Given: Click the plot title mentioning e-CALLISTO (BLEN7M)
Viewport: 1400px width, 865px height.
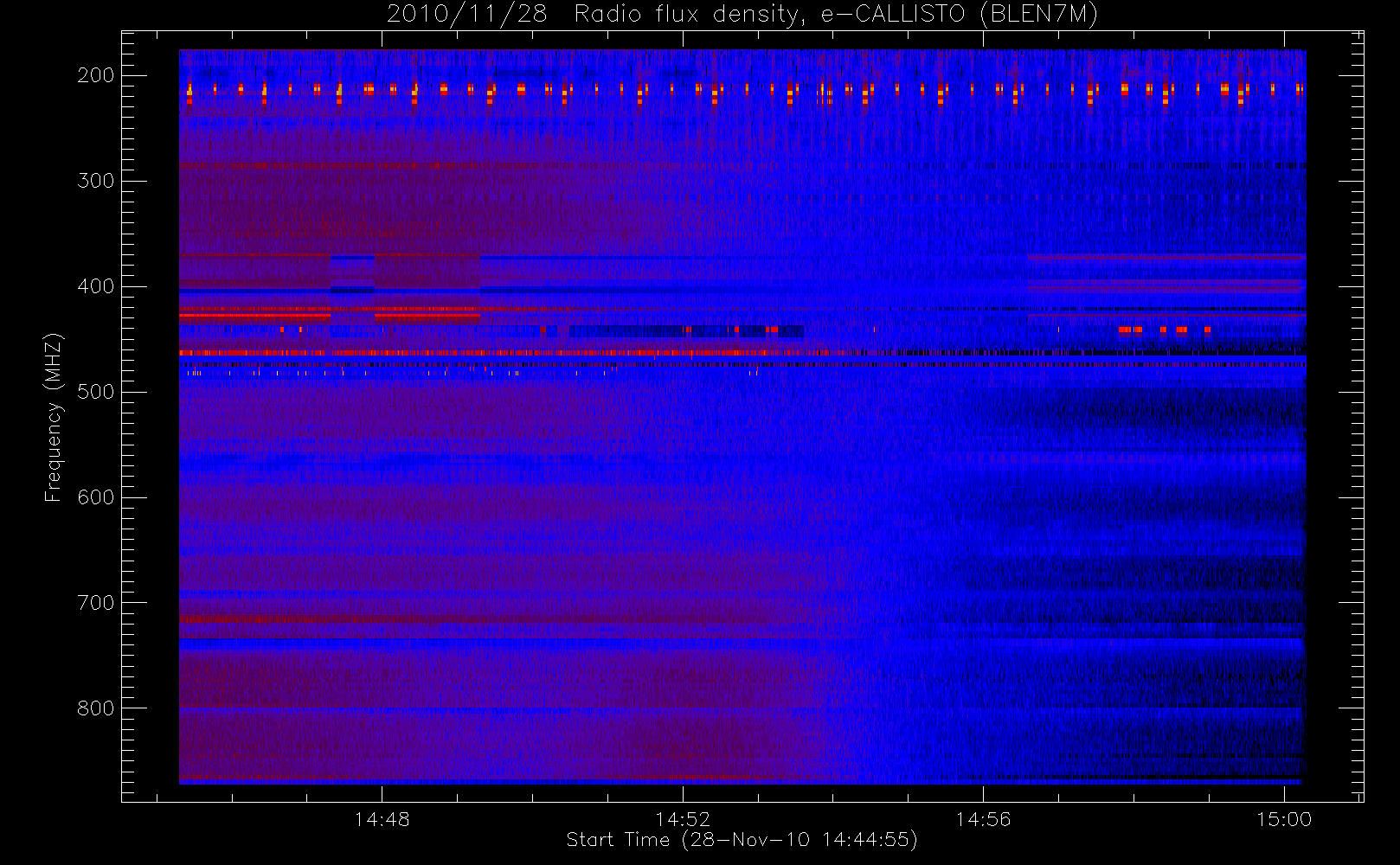Looking at the screenshot, I should coord(742,14).
